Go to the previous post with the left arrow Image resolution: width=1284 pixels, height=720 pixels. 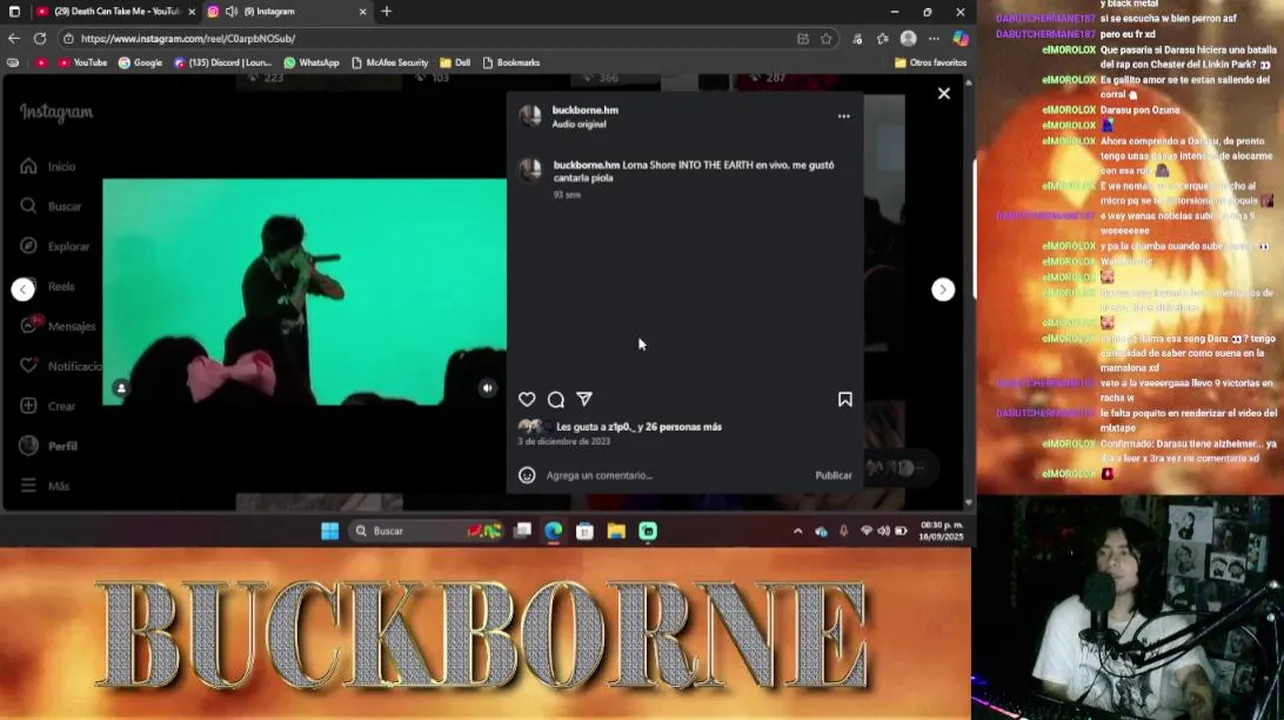pyautogui.click(x=23, y=289)
